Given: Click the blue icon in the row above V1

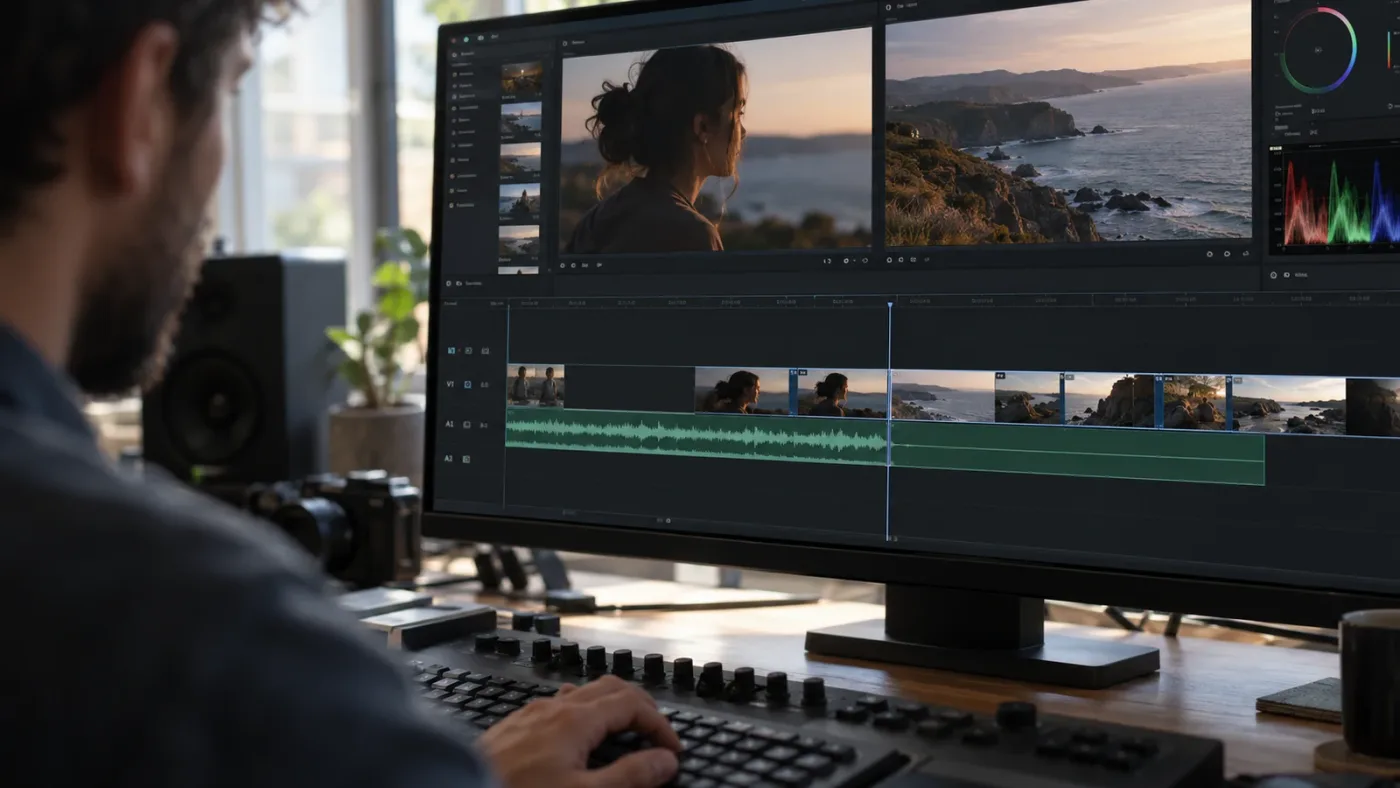Looking at the screenshot, I should [x=451, y=350].
